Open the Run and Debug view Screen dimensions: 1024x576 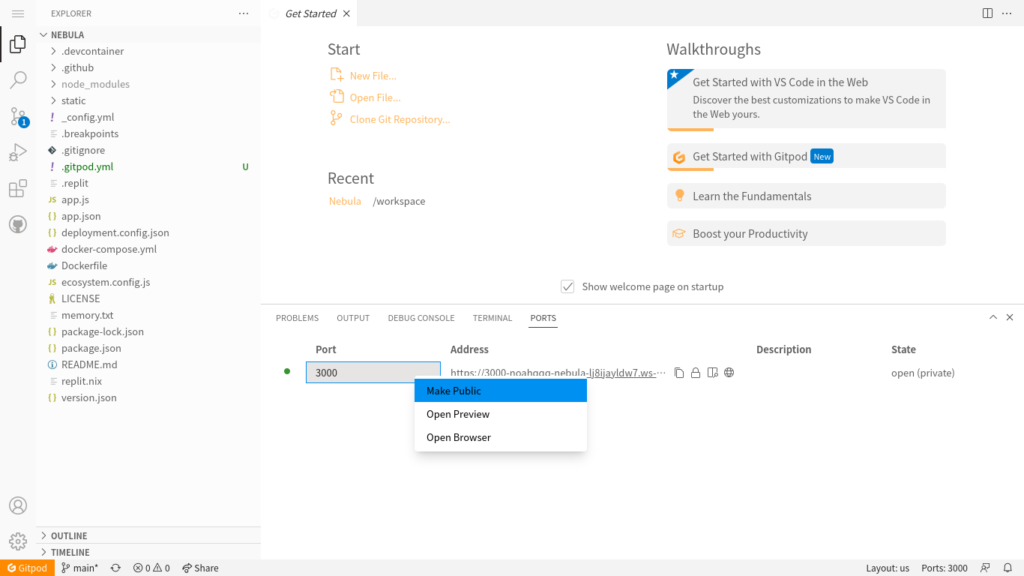click(18, 153)
